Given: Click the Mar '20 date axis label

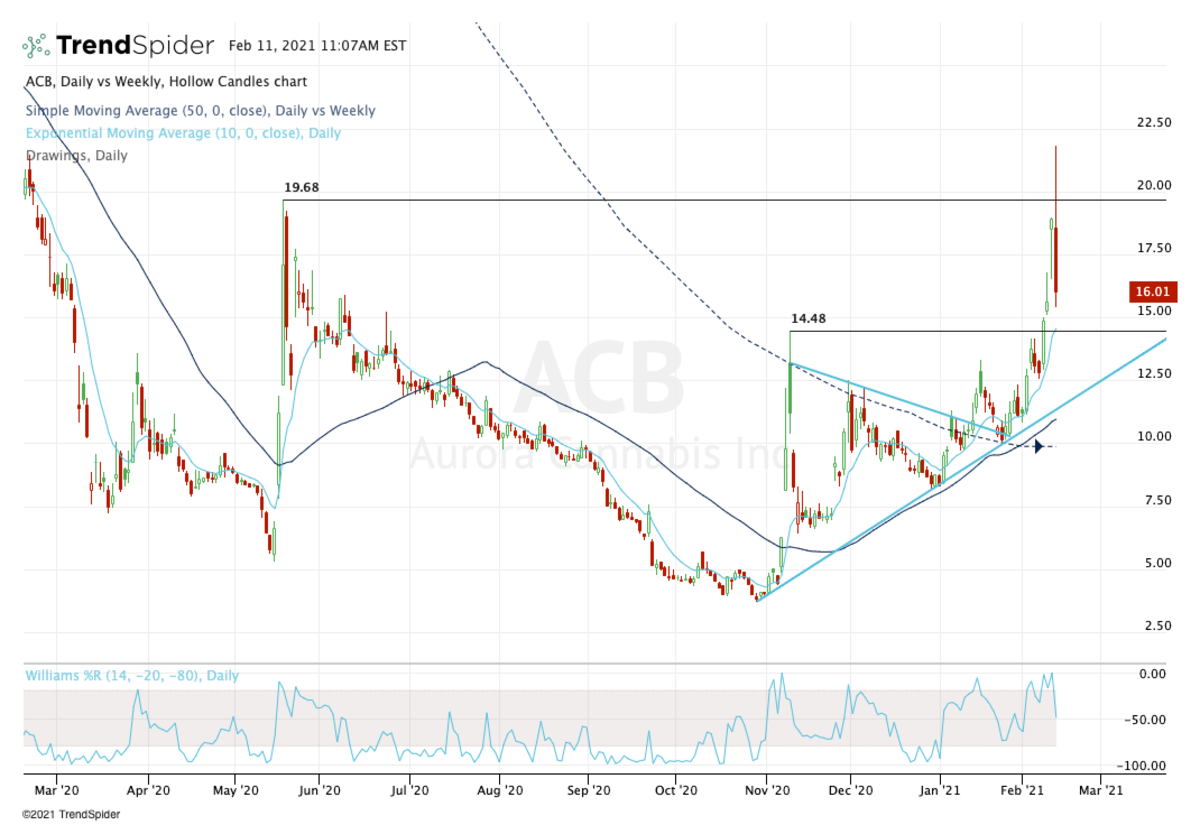Looking at the screenshot, I should 58,789.
